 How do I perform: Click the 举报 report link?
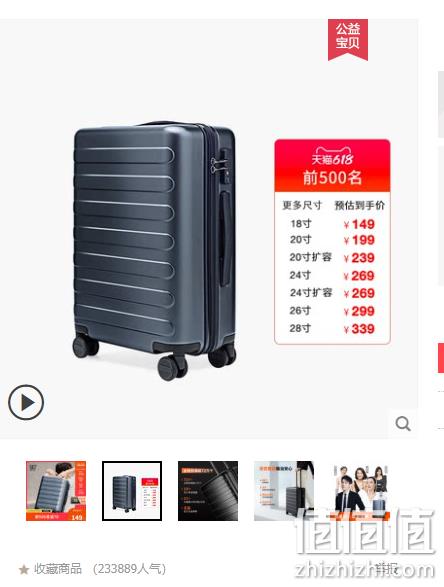click(386, 569)
